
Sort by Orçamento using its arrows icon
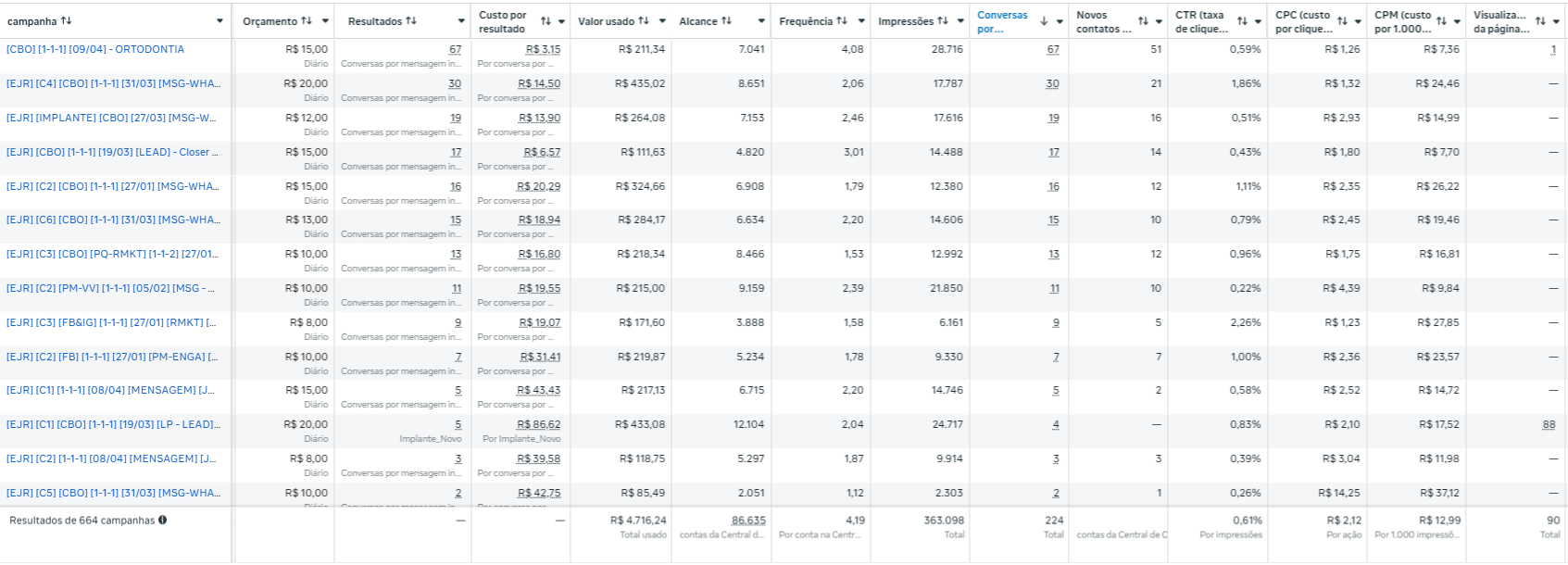(x=307, y=20)
